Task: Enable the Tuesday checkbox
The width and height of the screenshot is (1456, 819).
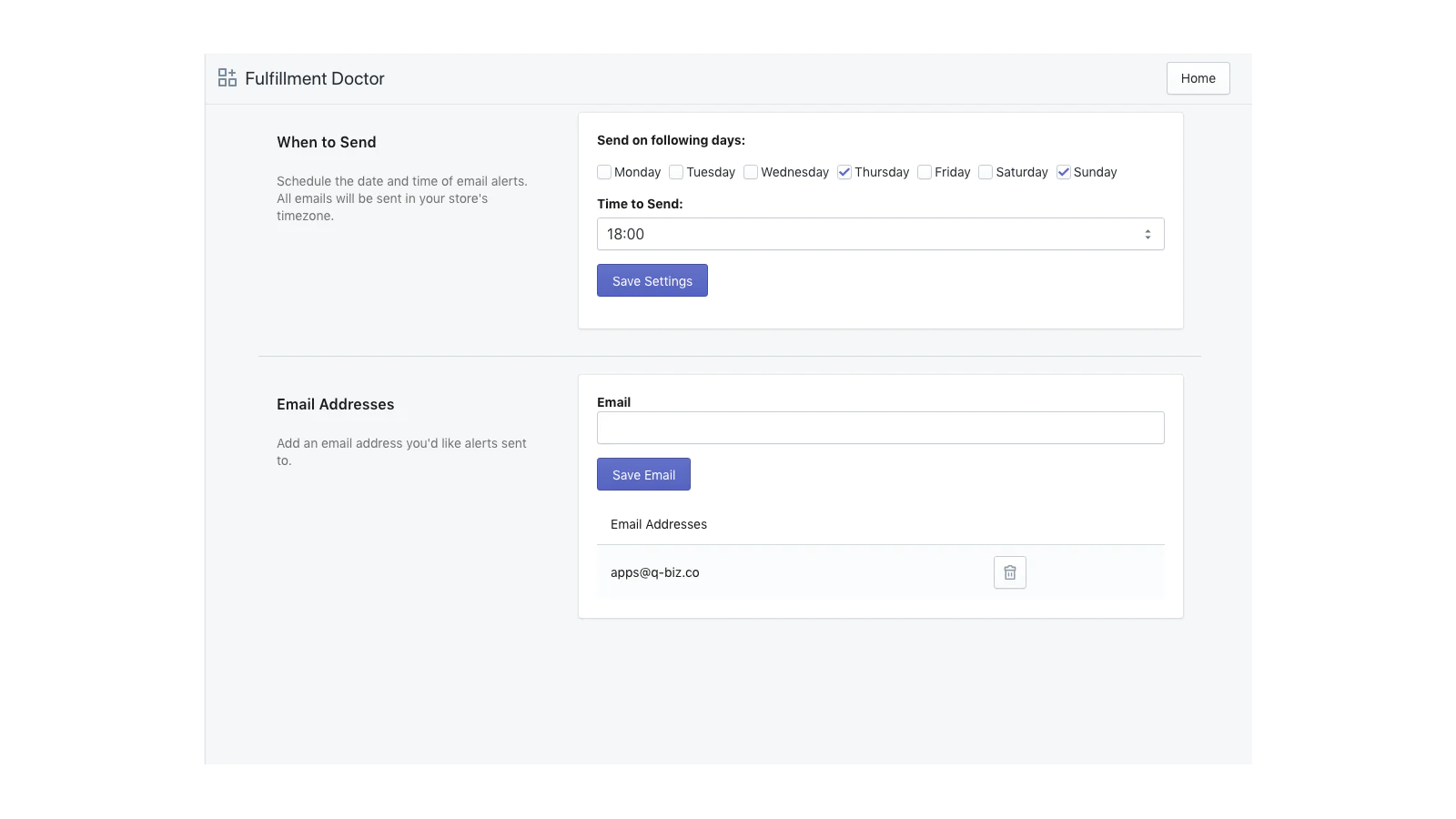Action: tap(676, 172)
